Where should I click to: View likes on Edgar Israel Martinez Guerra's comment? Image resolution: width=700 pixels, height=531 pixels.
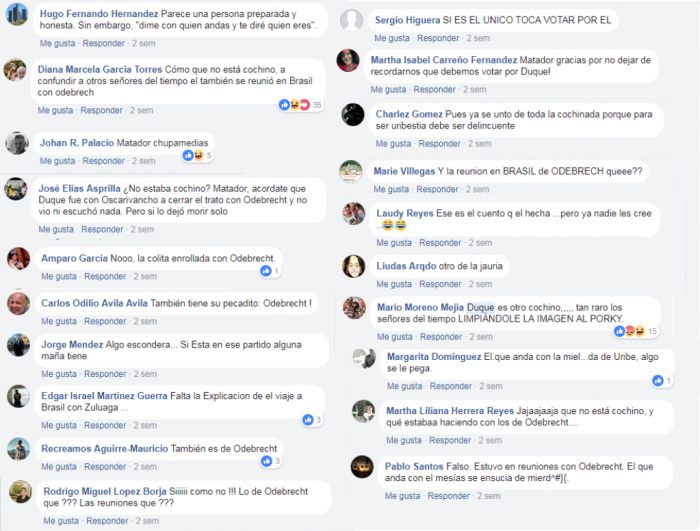click(x=312, y=420)
